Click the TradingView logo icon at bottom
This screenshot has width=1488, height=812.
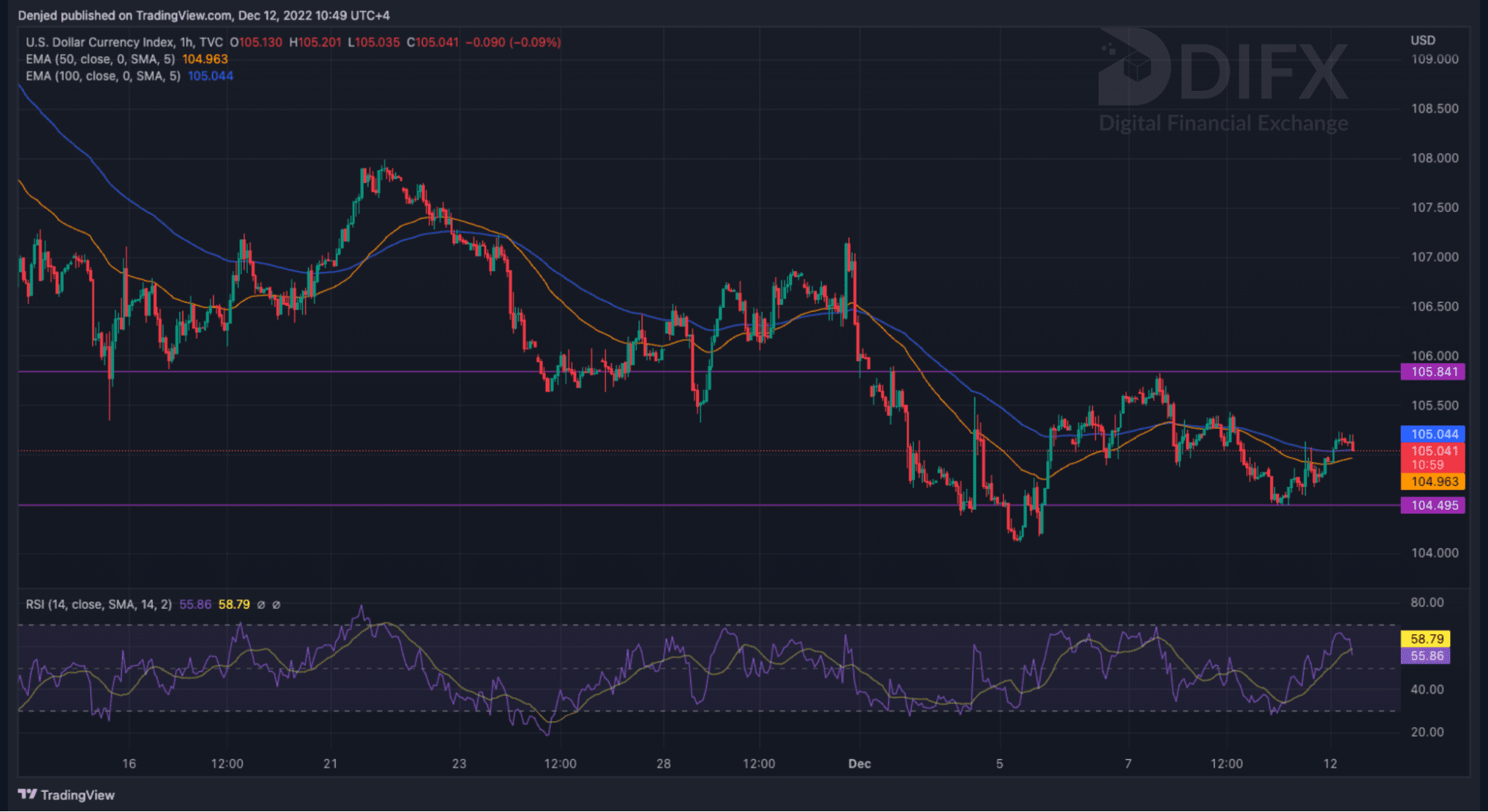click(28, 794)
